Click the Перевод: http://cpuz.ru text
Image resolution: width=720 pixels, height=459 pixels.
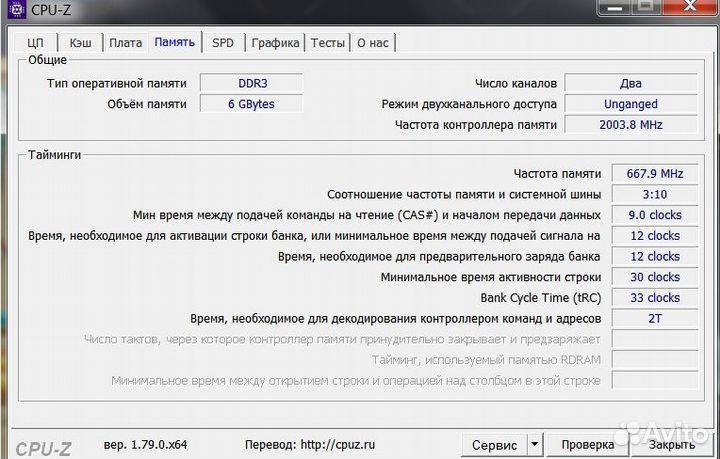tap(309, 445)
